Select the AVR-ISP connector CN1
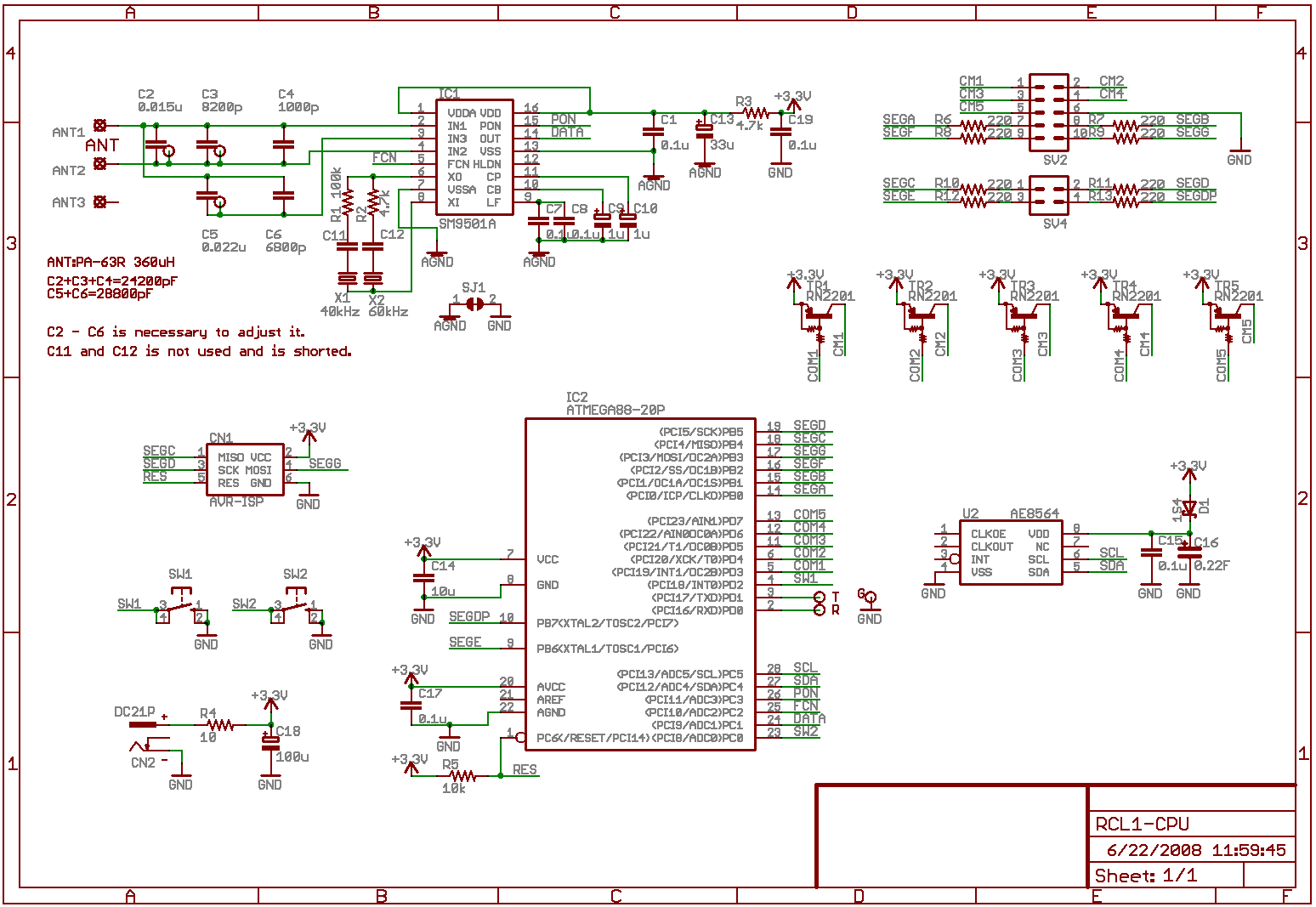Screen dimensions: 1316x907 point(245,469)
